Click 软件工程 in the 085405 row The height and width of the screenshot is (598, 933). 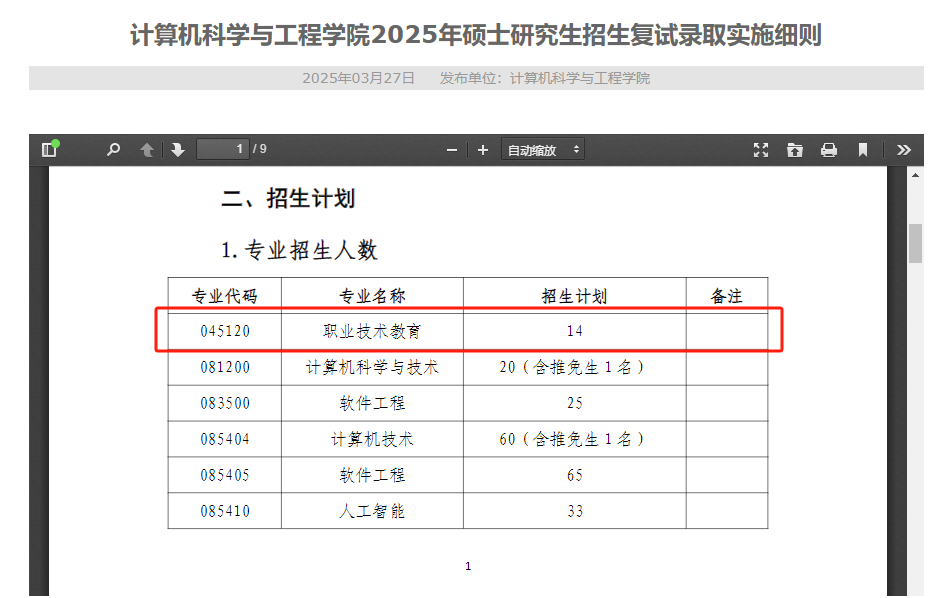(x=372, y=475)
